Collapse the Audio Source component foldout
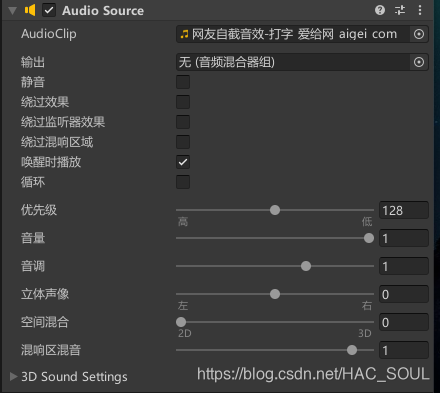 coord(13,11)
